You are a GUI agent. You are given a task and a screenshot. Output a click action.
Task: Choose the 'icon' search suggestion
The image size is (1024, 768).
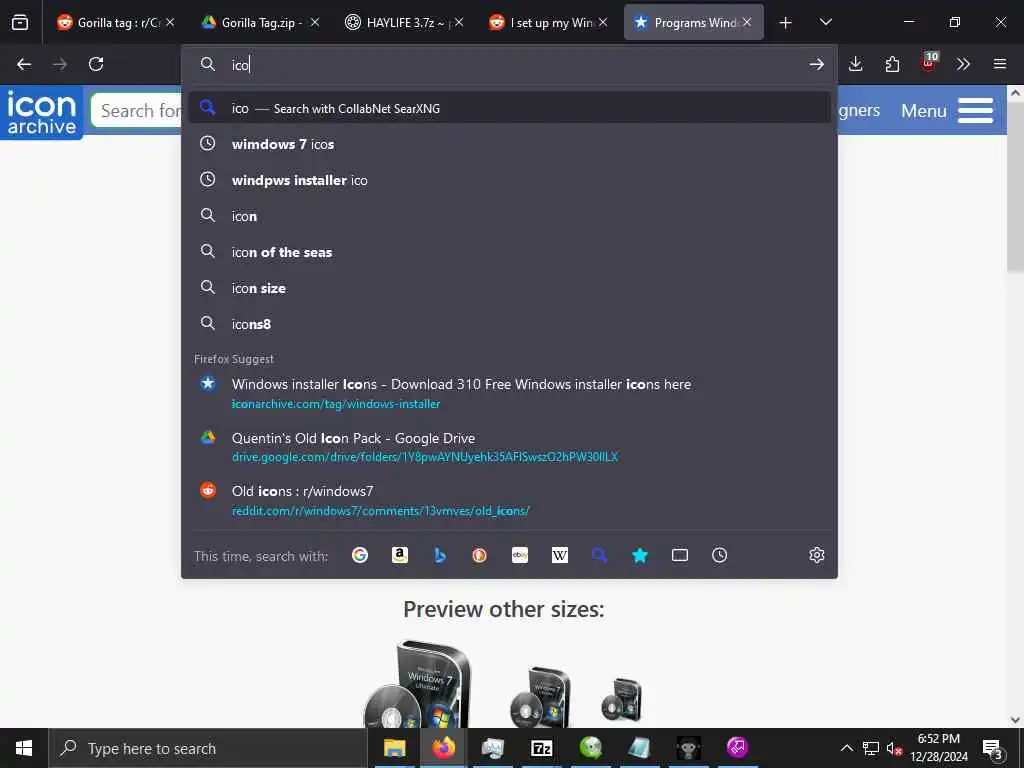coord(509,216)
